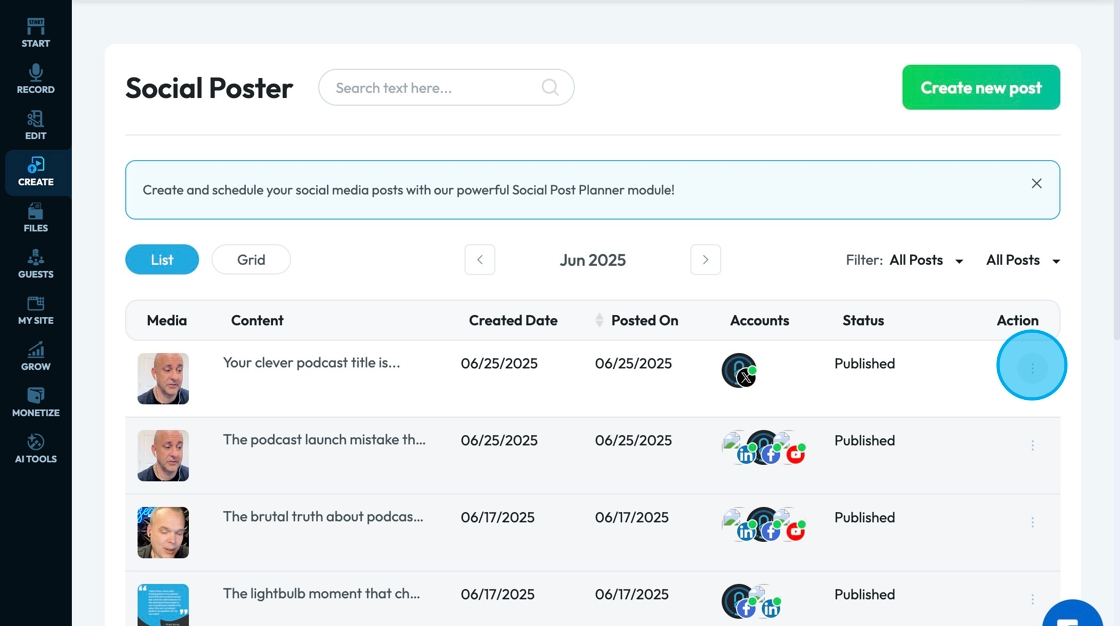Open the Record section in sidebar

pyautogui.click(x=35, y=79)
